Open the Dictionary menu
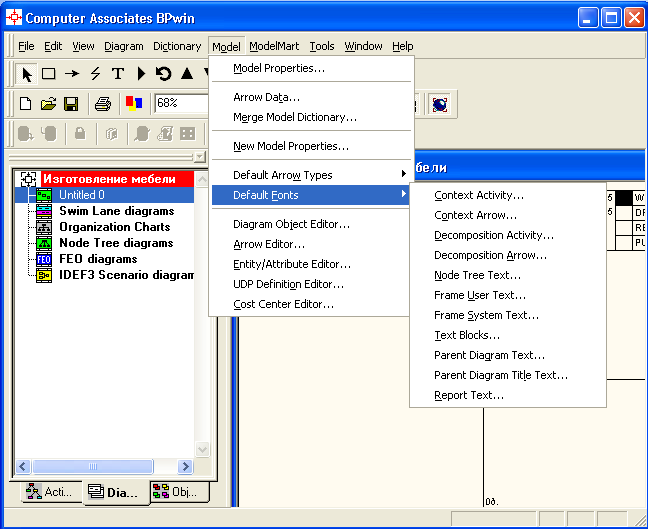This screenshot has height=529, width=648. (177, 46)
